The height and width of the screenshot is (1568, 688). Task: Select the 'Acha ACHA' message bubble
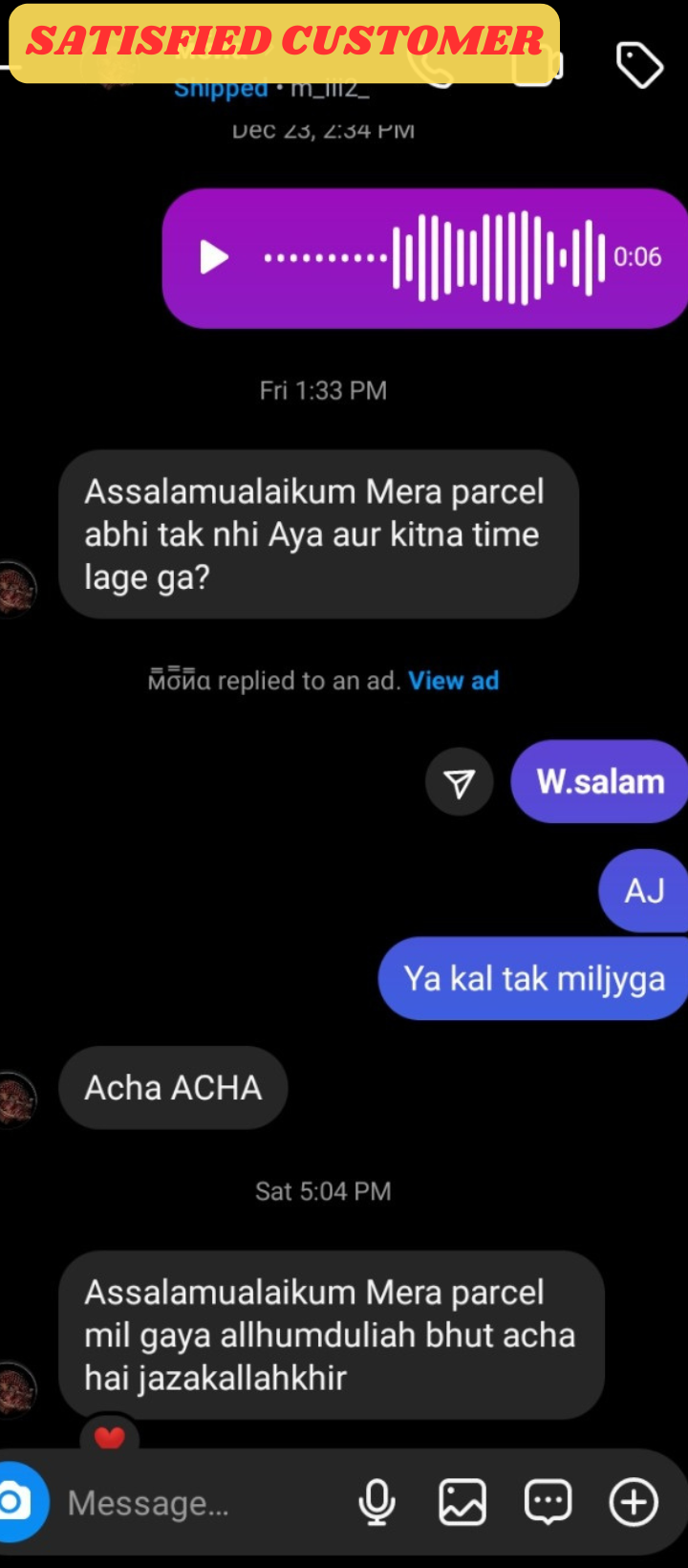click(x=173, y=1088)
